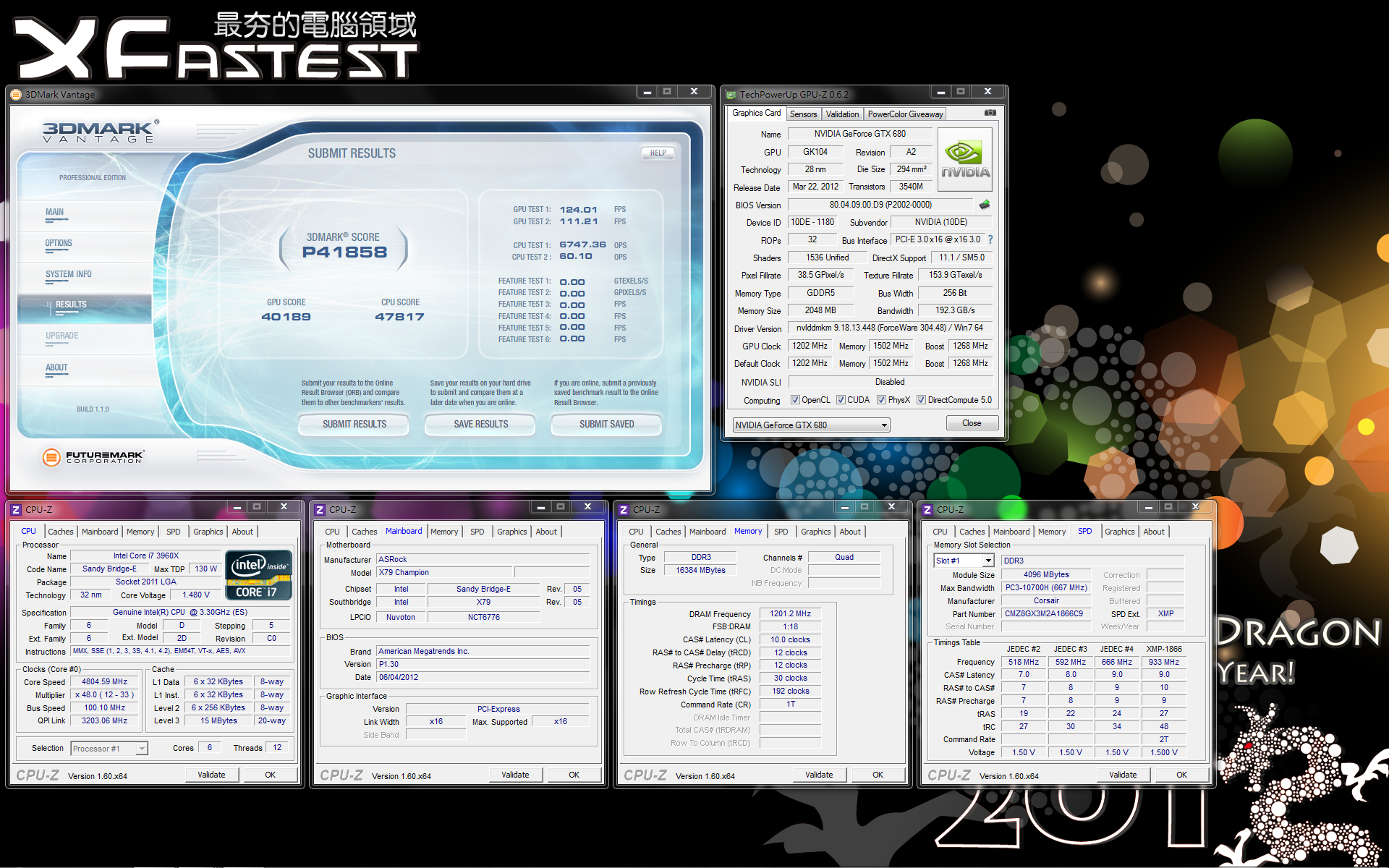The image size is (1389, 868).
Task: Click the SAVE RESULTS button
Action: 480,425
